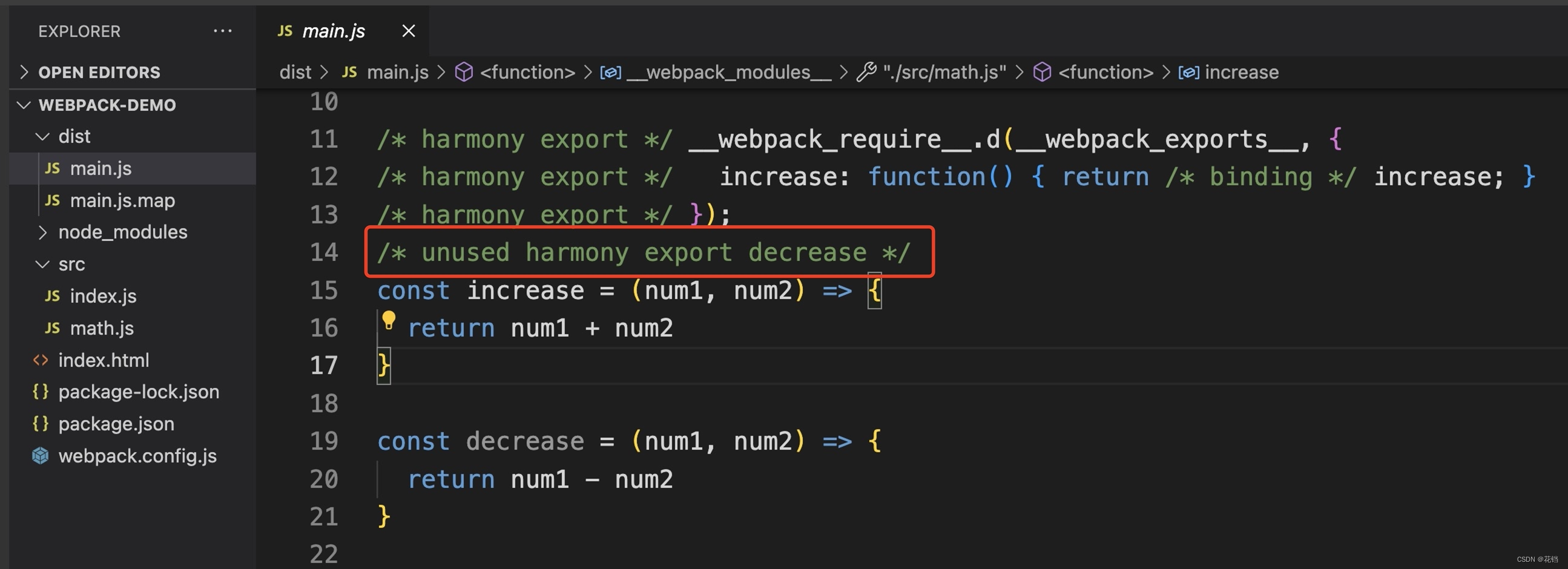Image resolution: width=1568 pixels, height=569 pixels.
Task: Click the lightbulb quick-fix icon on line 16
Action: 388,320
